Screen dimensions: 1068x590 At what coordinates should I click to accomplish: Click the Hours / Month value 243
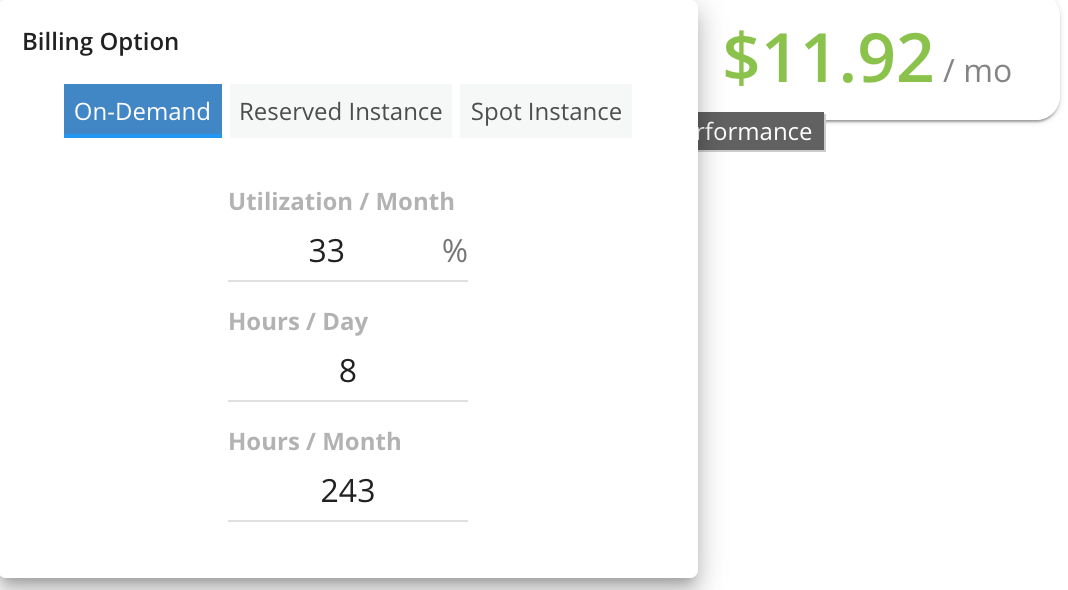[x=347, y=491]
